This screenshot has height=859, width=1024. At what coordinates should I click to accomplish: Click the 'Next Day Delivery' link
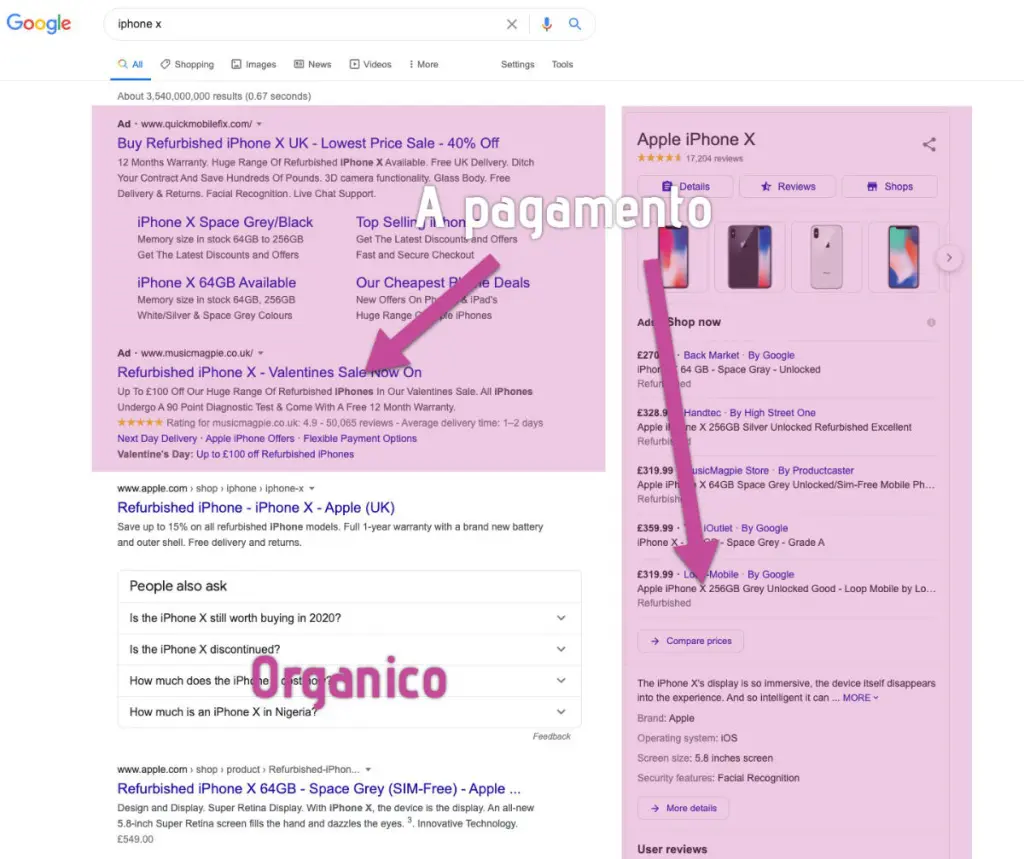pyautogui.click(x=157, y=438)
